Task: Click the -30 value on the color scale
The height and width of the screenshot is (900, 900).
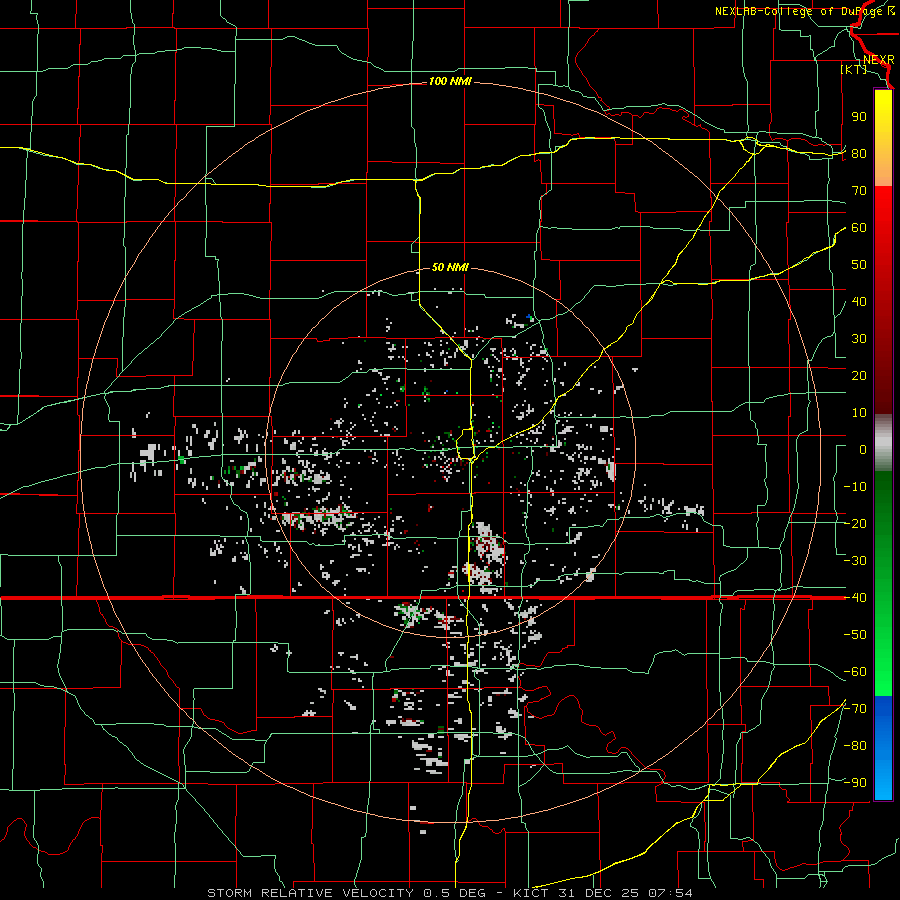Action: 855,561
